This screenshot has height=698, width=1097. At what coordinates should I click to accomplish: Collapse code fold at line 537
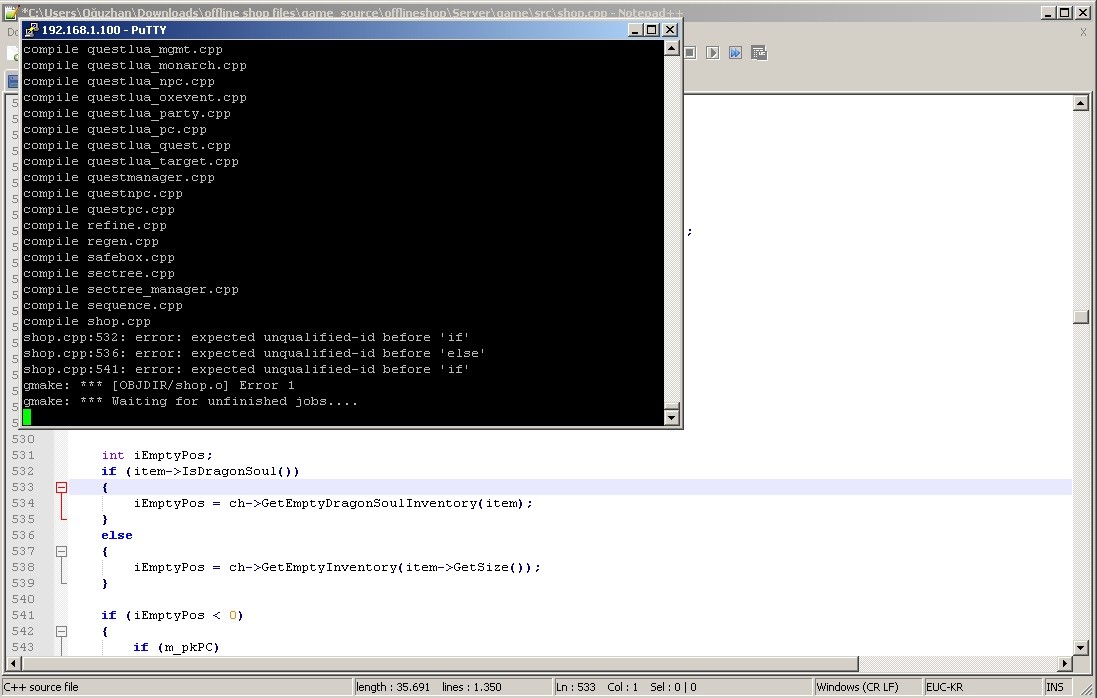pyautogui.click(x=62, y=551)
